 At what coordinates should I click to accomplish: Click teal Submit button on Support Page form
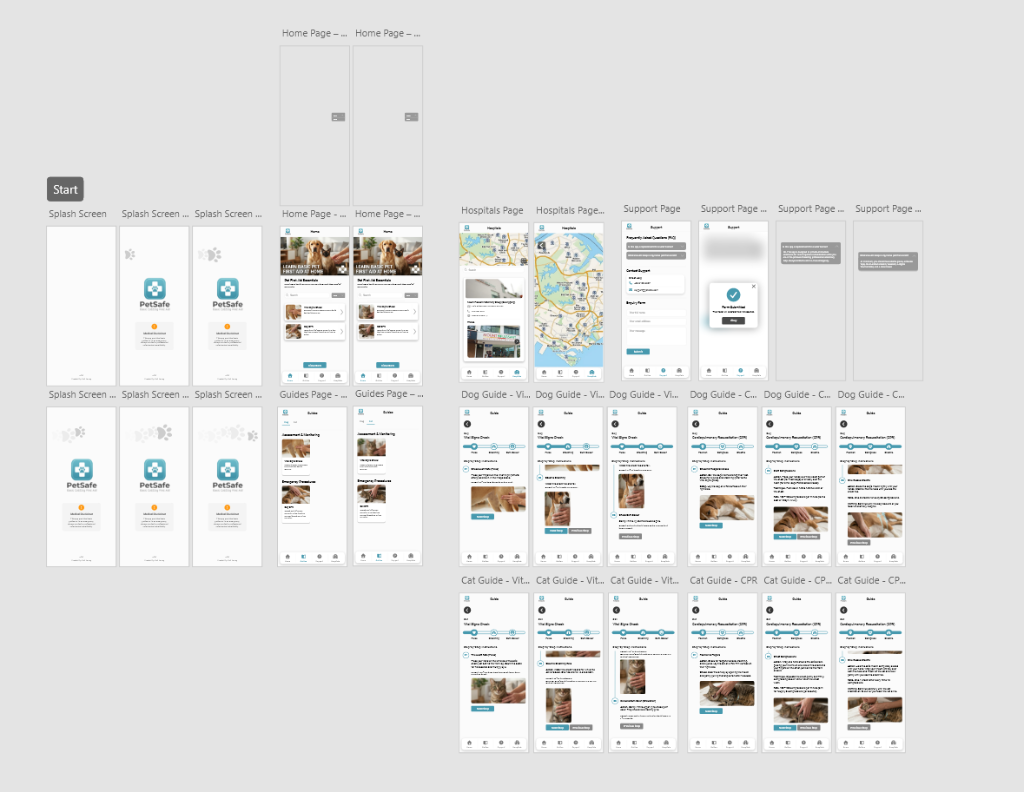pos(638,351)
